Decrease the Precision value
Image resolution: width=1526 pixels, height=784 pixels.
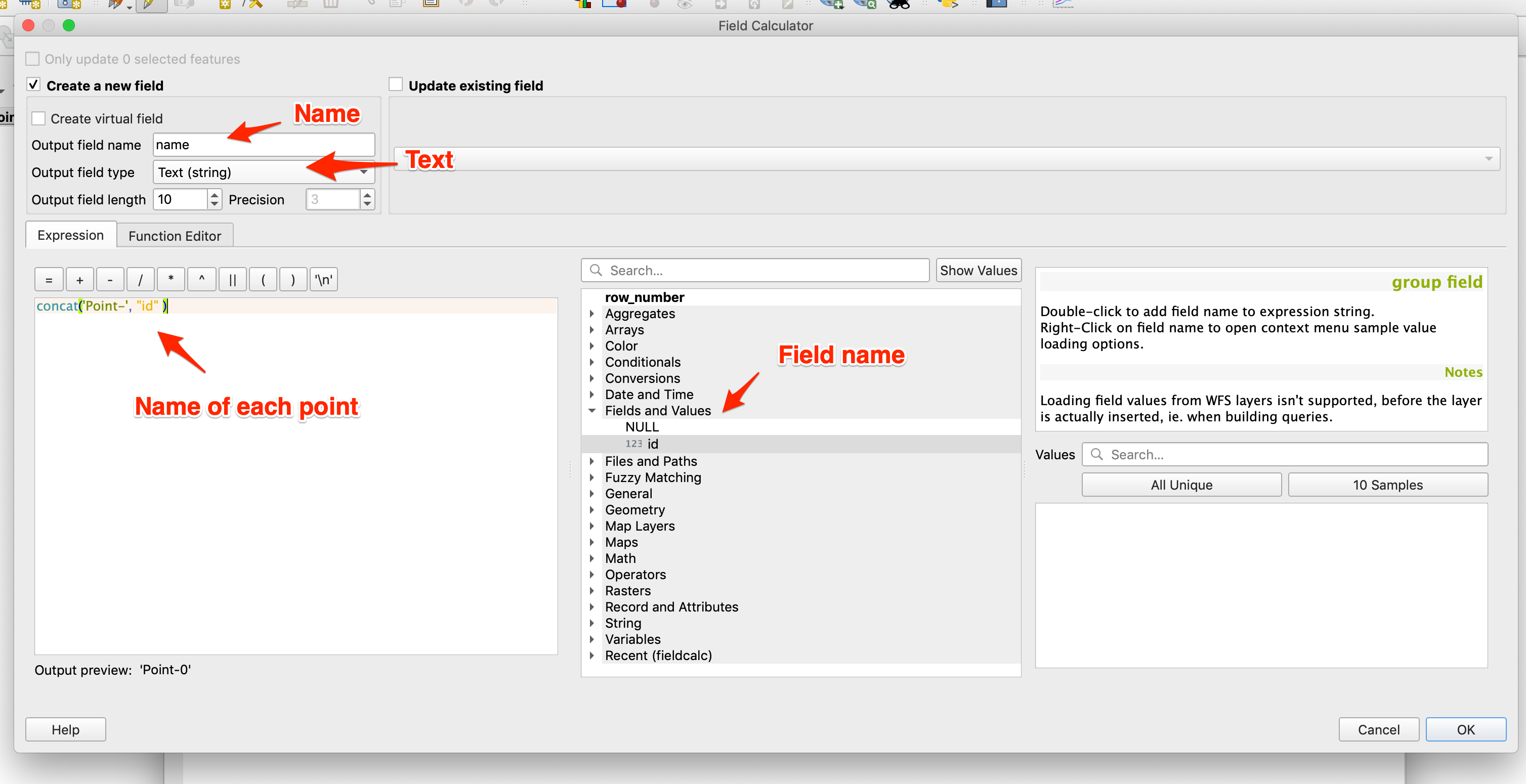tap(367, 204)
